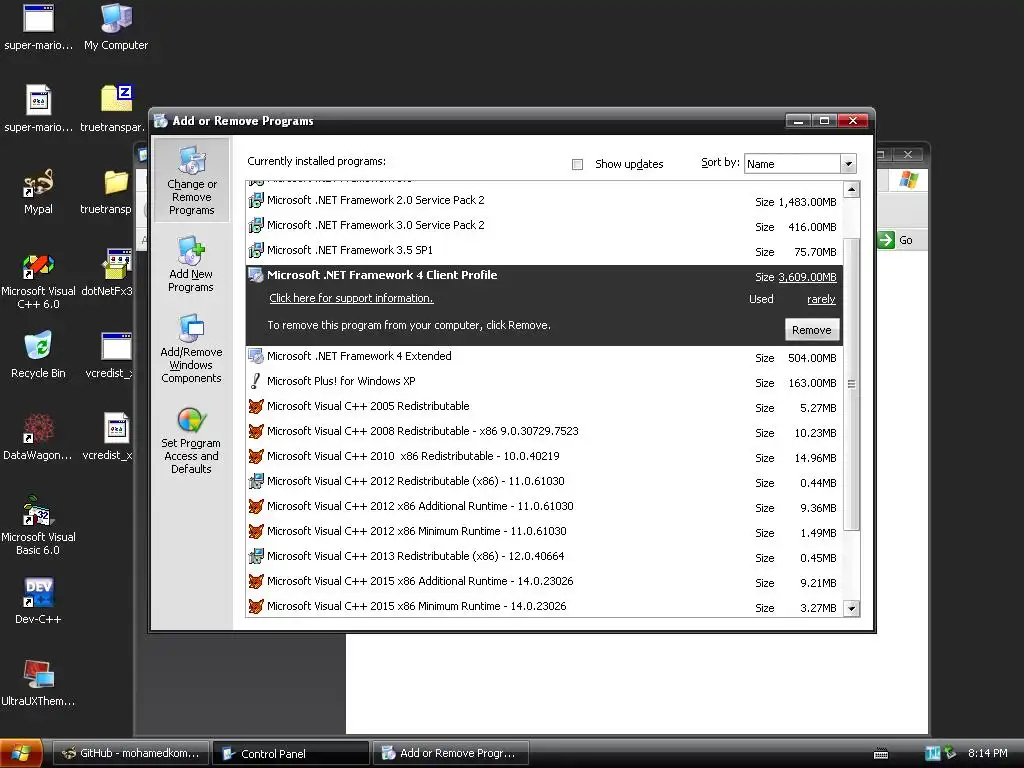Open the Sort by Name dropdown
The height and width of the screenshot is (768, 1024).
click(x=848, y=164)
